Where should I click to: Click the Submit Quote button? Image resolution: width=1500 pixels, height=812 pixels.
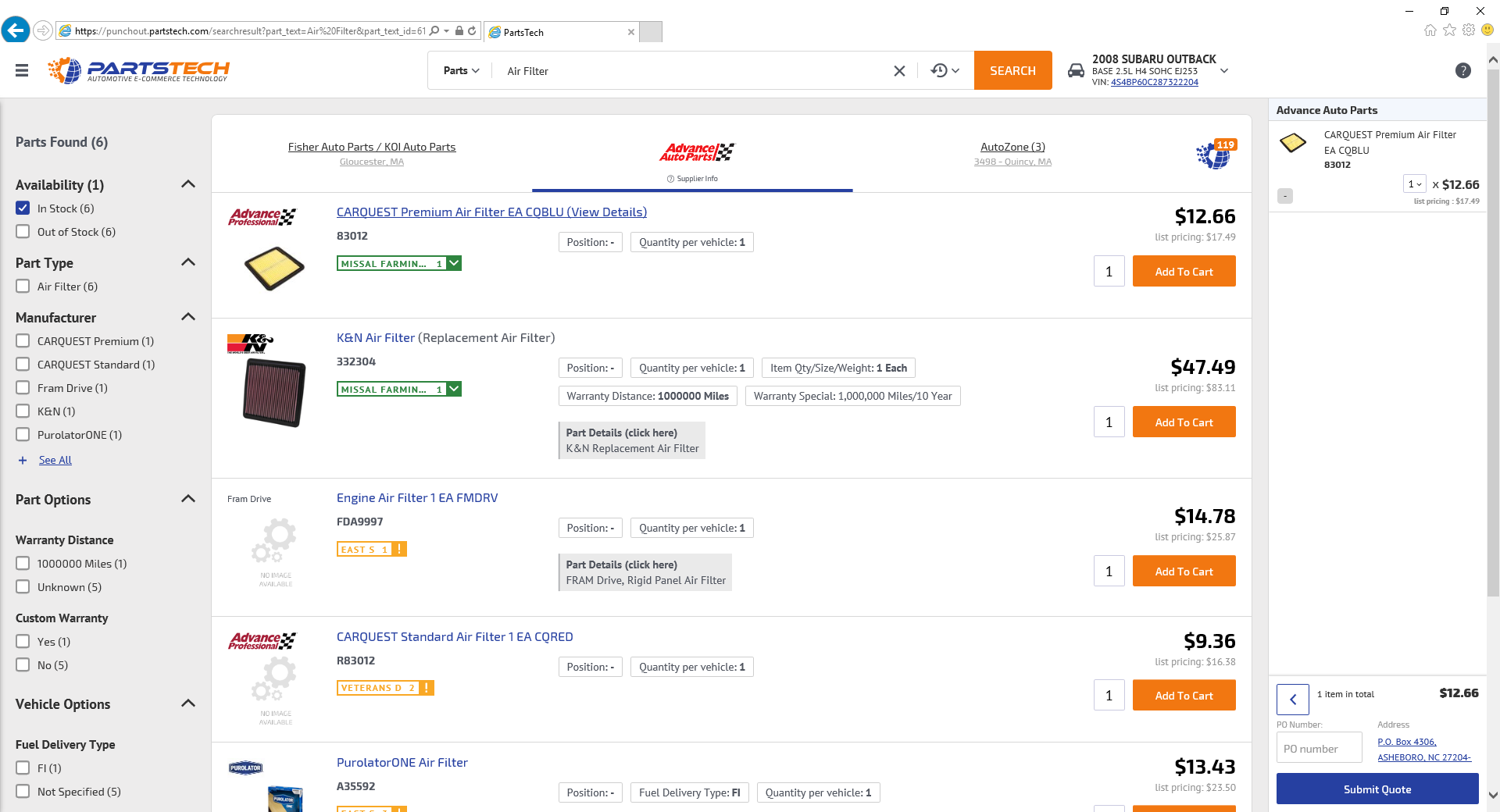1377,789
